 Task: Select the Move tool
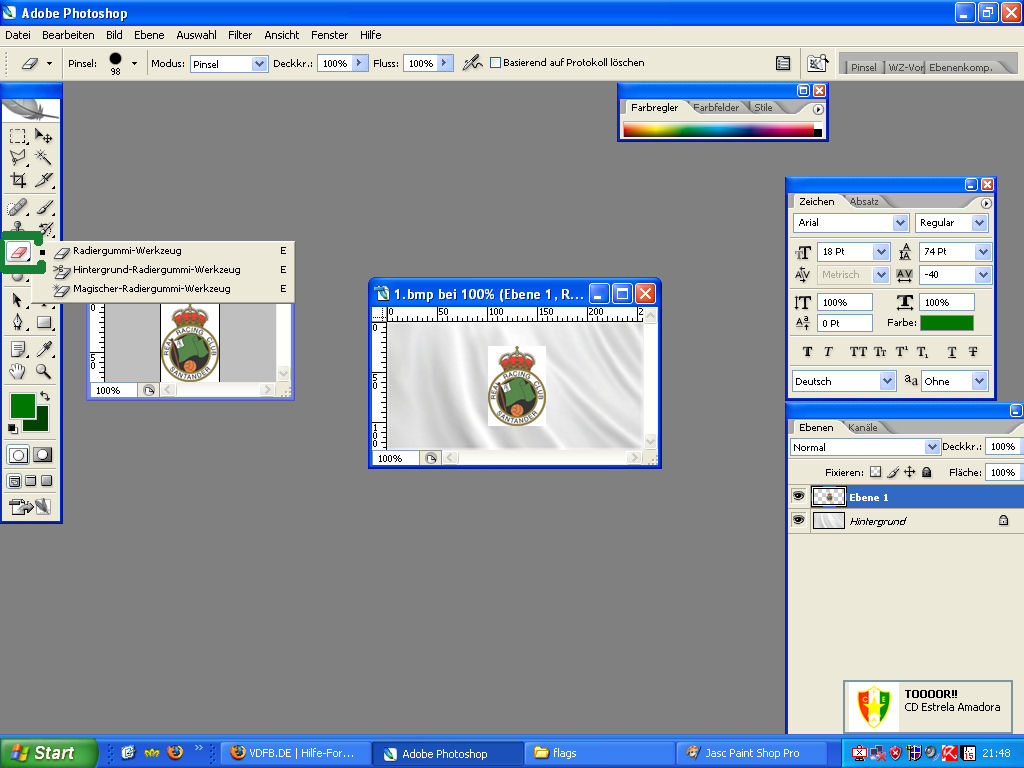click(x=44, y=136)
